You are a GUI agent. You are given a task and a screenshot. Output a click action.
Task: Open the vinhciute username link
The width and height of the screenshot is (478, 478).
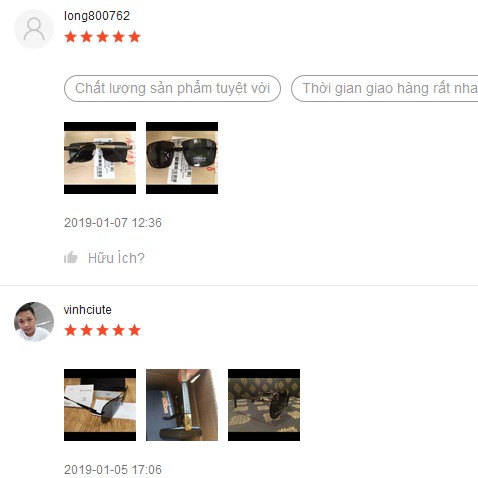point(88,310)
